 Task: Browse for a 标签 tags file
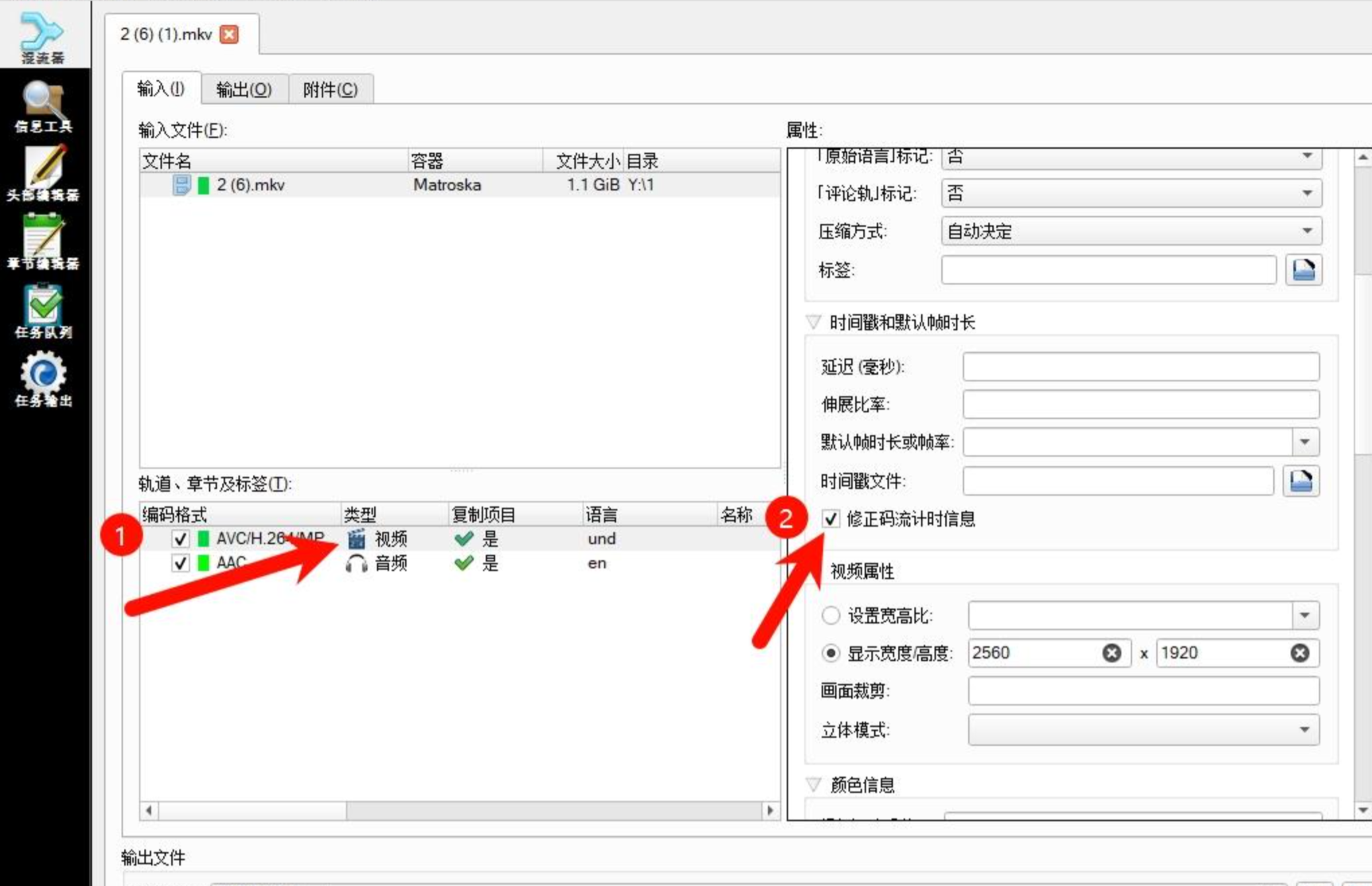click(1303, 270)
